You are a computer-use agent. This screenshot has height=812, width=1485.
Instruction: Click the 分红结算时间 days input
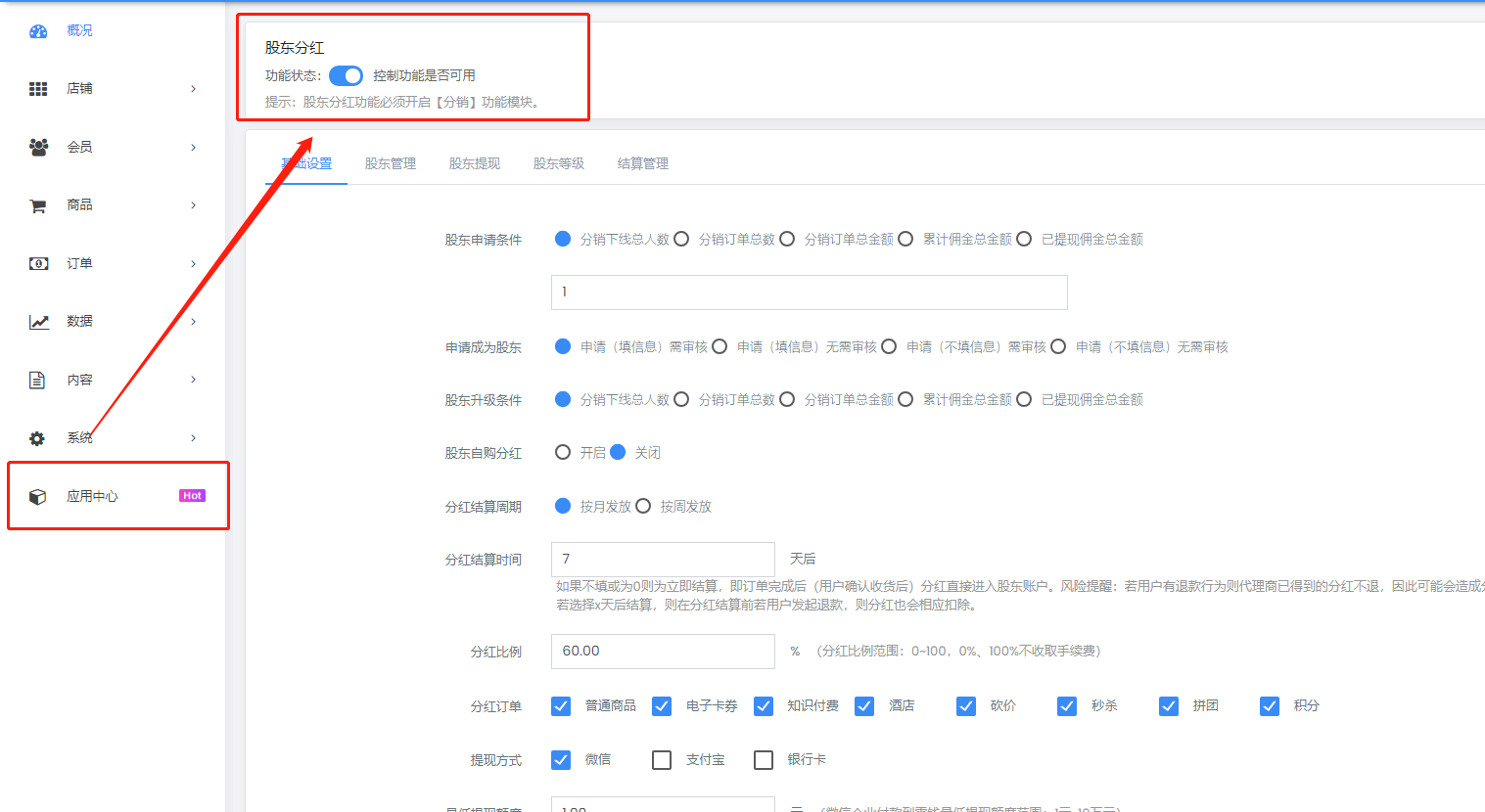click(x=663, y=560)
